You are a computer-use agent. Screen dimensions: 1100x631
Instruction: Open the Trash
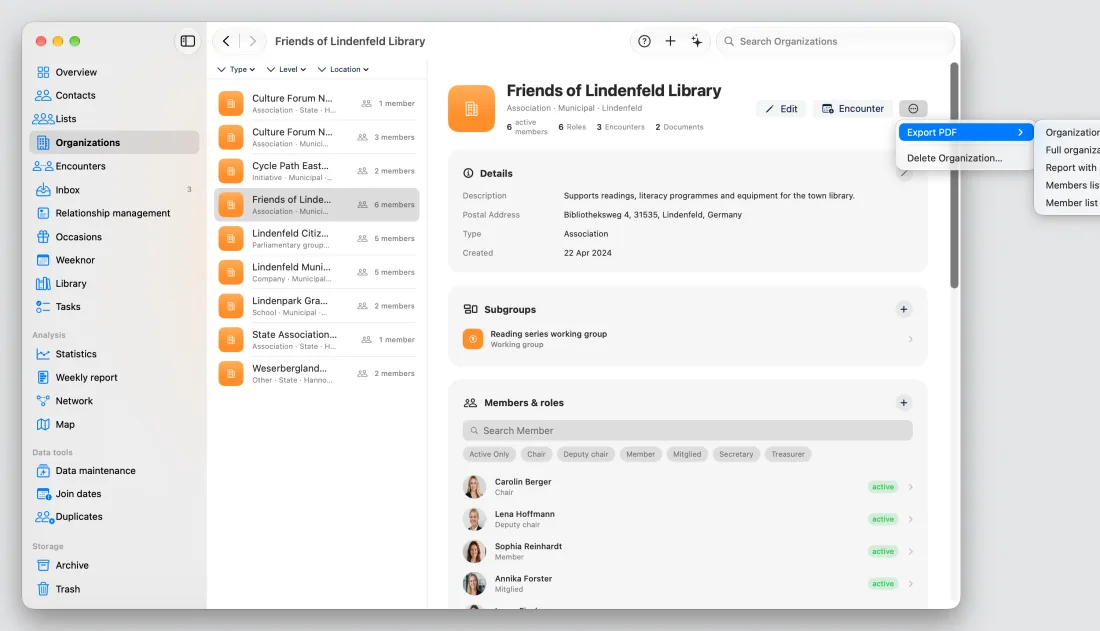(x=115, y=589)
